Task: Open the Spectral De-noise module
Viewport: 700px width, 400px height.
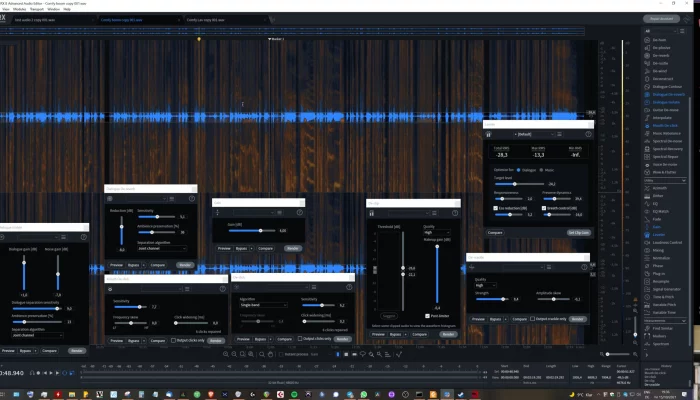Action: 667,141
